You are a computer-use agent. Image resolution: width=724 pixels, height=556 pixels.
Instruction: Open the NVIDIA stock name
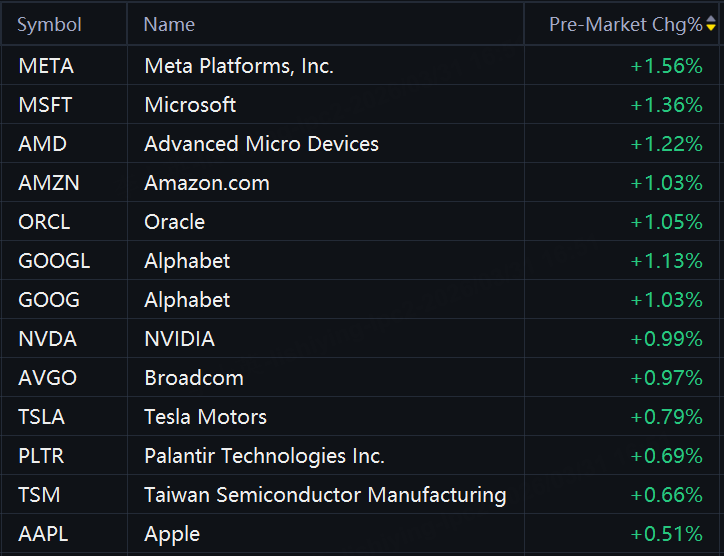click(179, 339)
